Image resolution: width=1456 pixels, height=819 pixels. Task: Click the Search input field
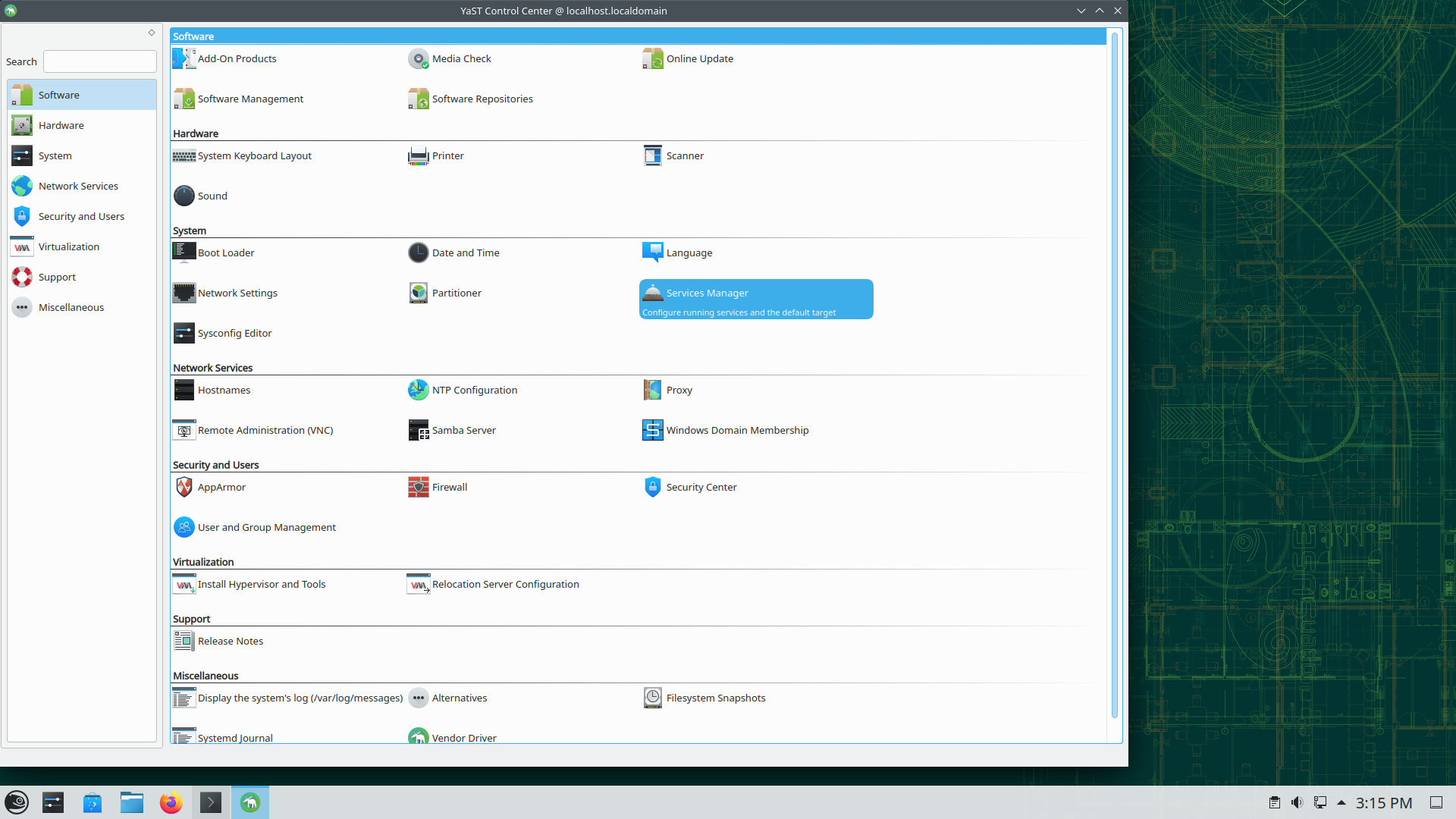coord(100,61)
